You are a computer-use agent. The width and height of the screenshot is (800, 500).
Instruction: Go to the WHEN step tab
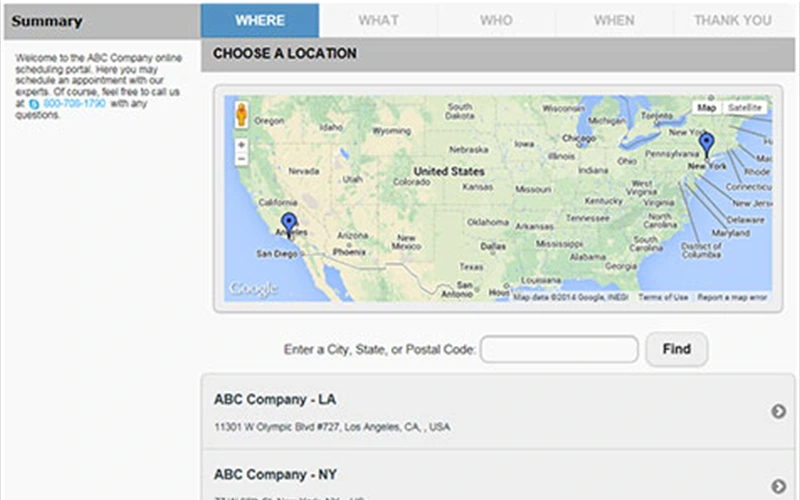coord(614,20)
